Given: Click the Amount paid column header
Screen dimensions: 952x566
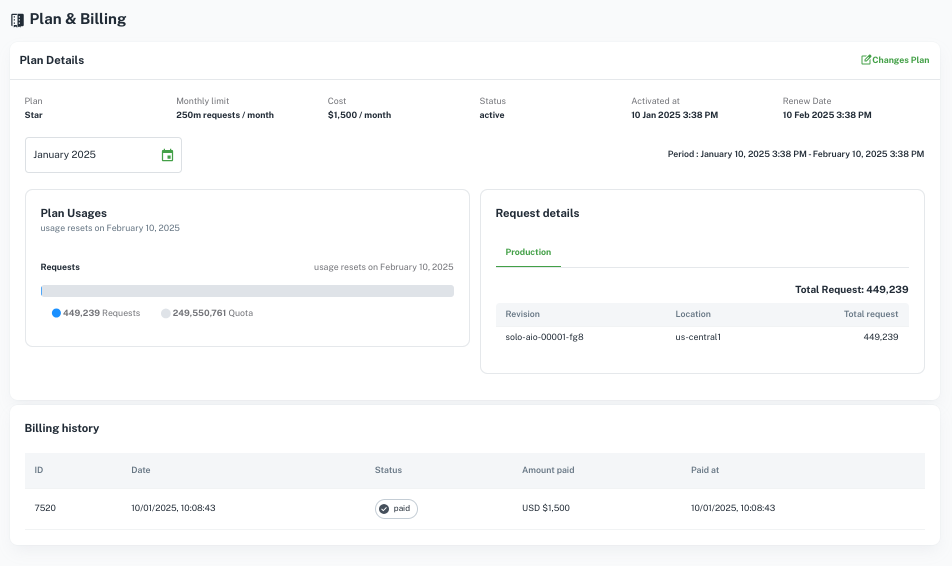Looking at the screenshot, I should pyautogui.click(x=548, y=470).
